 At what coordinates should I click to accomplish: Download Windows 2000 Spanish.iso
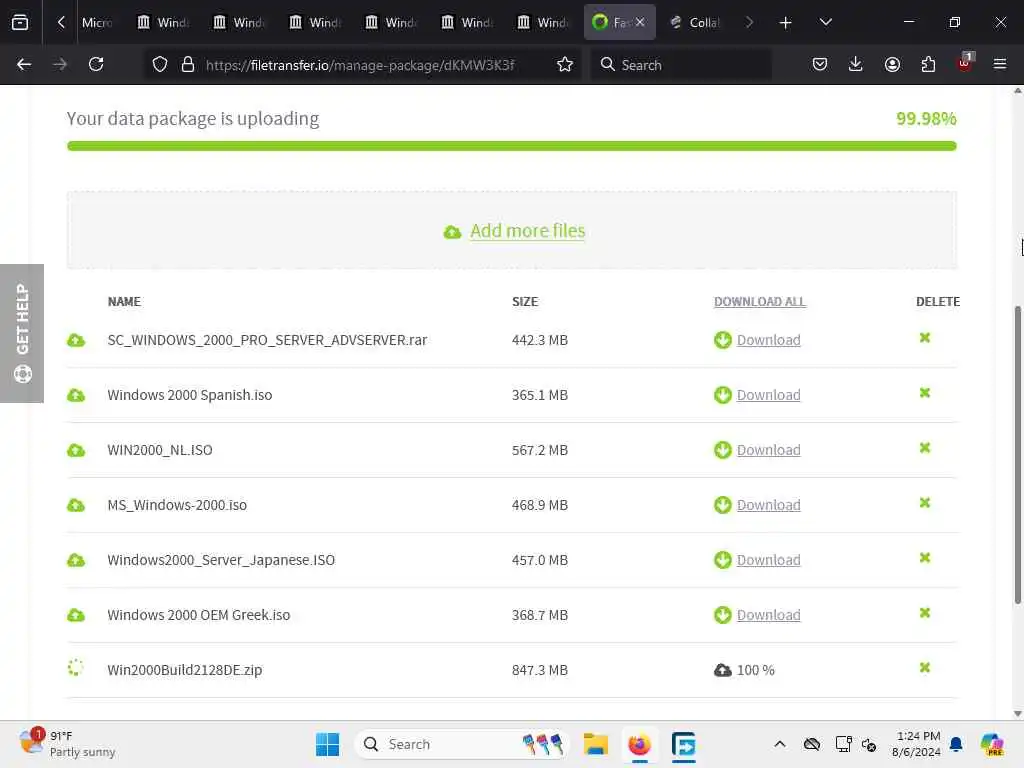click(x=768, y=395)
